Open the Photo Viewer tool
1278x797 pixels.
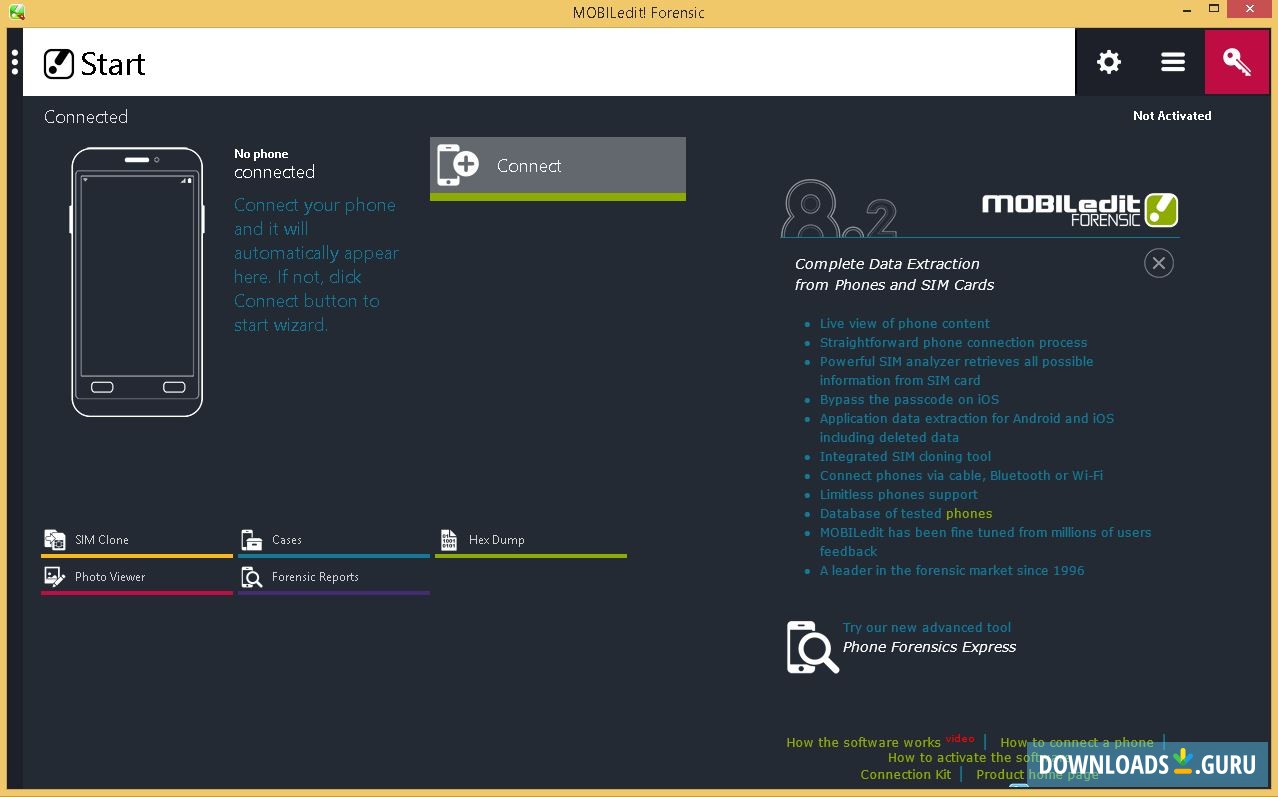tap(137, 579)
